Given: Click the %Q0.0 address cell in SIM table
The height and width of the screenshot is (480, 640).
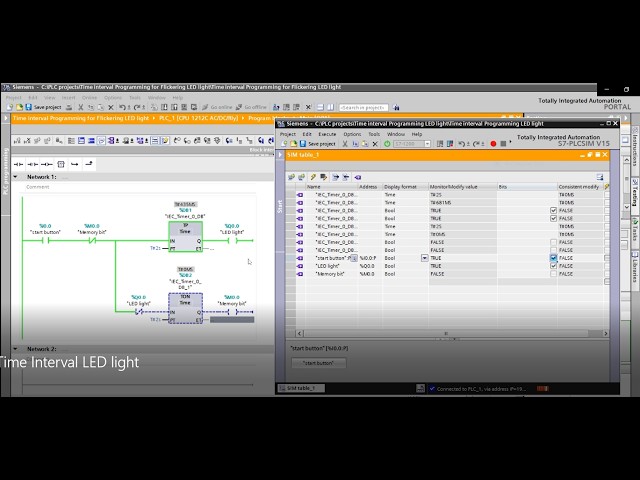Looking at the screenshot, I should pos(370,266).
